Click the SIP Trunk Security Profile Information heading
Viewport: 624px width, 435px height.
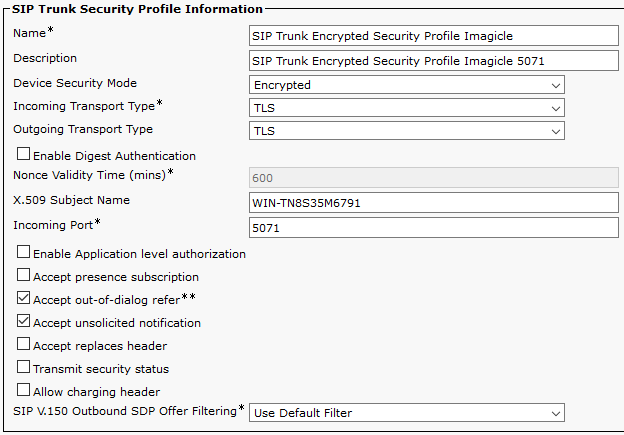(x=138, y=9)
